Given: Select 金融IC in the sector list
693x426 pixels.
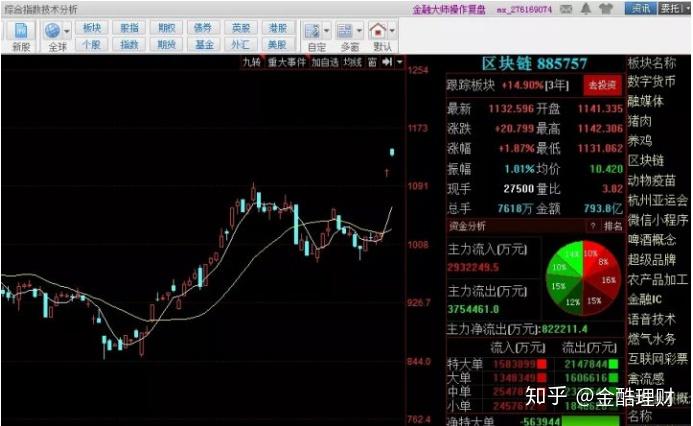Looking at the screenshot, I should [645, 299].
